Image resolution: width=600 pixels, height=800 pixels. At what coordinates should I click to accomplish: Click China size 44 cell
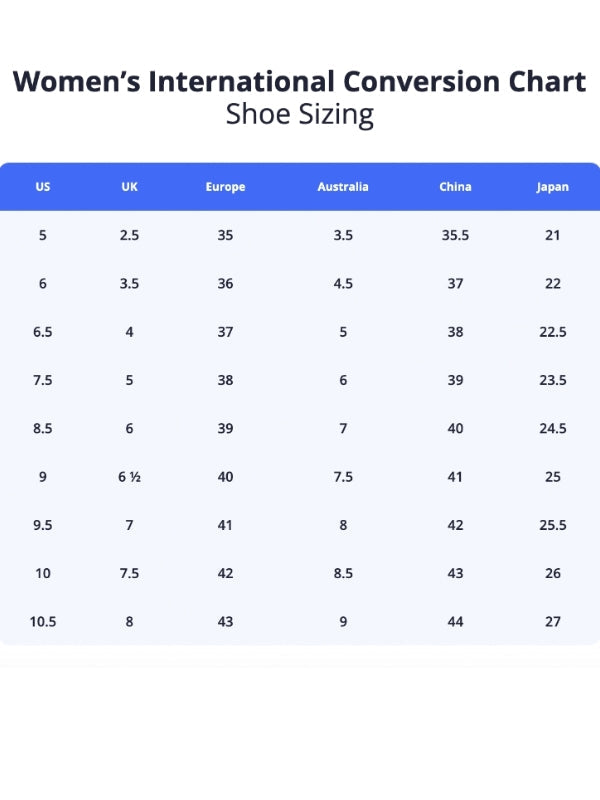coord(455,622)
